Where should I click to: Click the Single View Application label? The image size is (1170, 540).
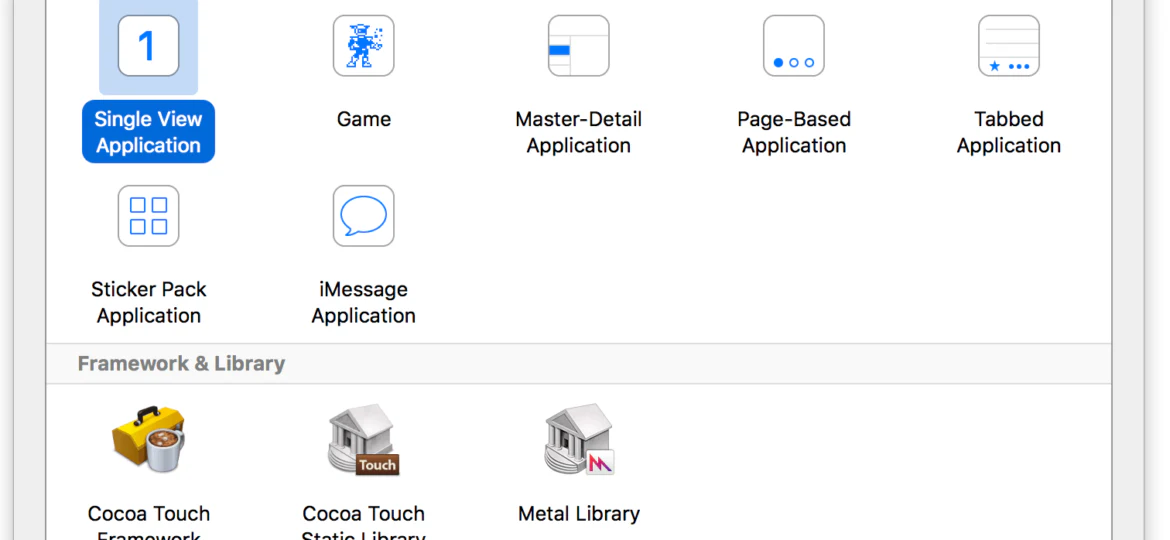tap(148, 132)
